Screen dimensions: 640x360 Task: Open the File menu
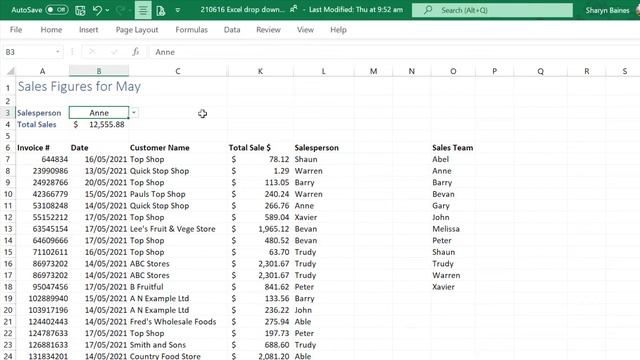click(16, 30)
